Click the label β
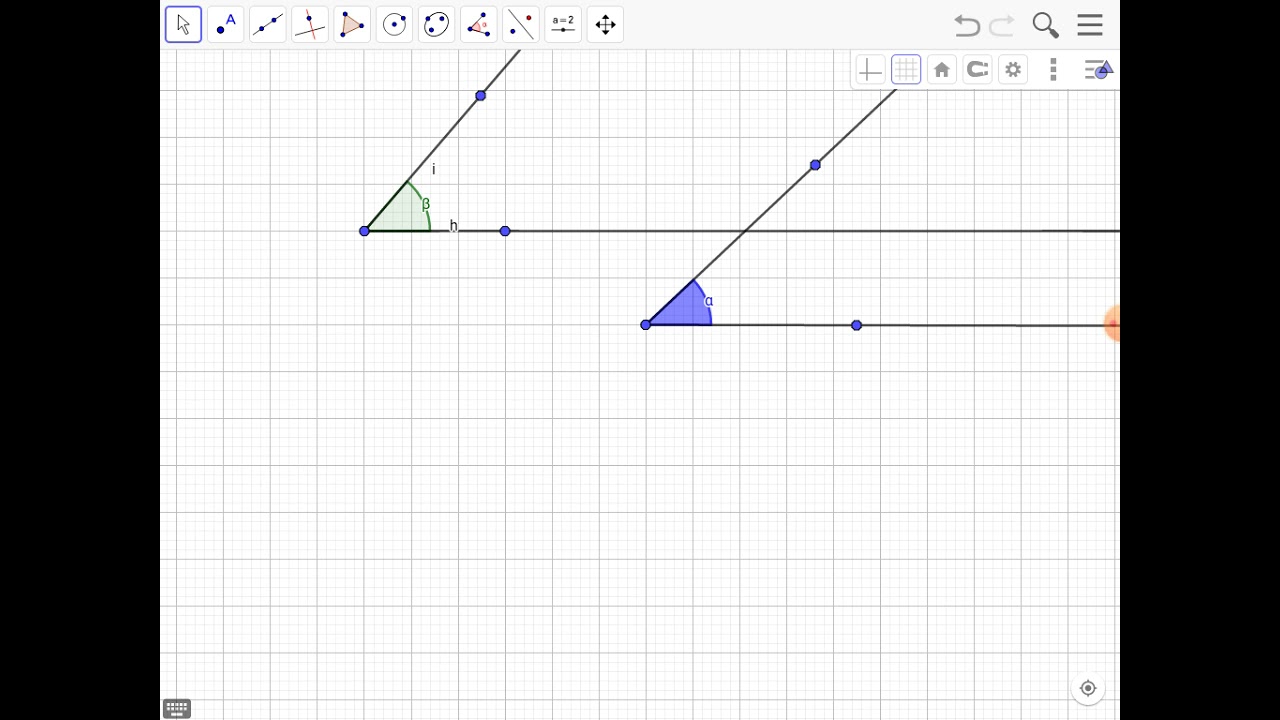1280x720 pixels. pos(426,204)
